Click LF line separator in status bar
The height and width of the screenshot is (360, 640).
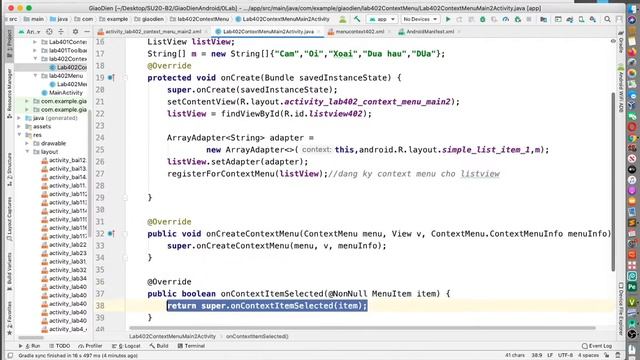tap(550, 356)
